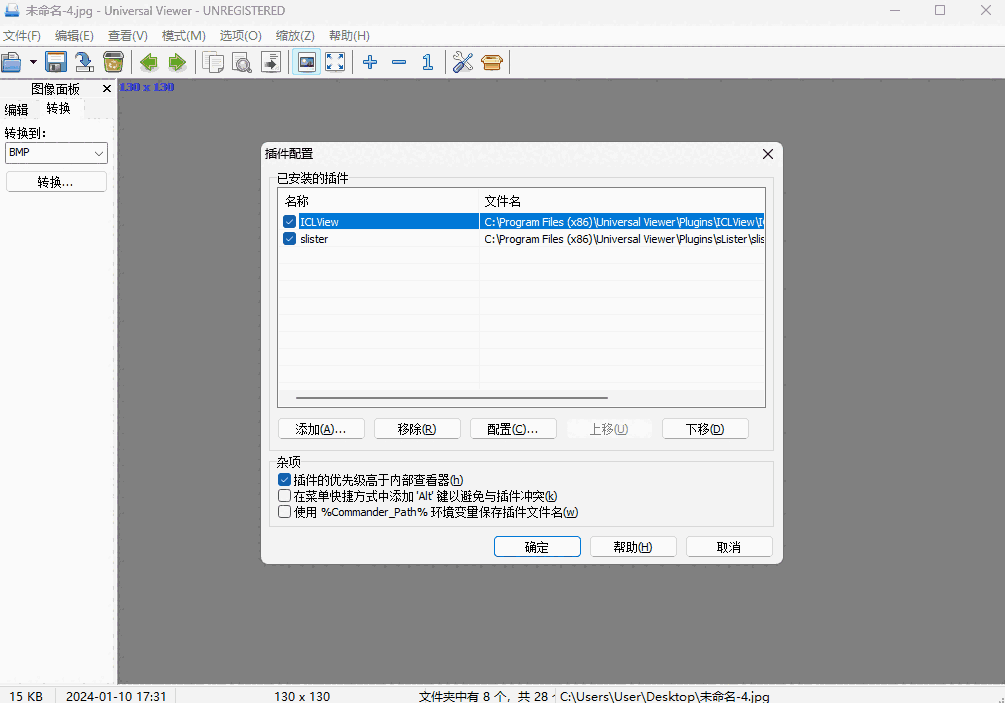Go back using the green left arrow
Image resolution: width=1005 pixels, height=703 pixels.
(148, 61)
